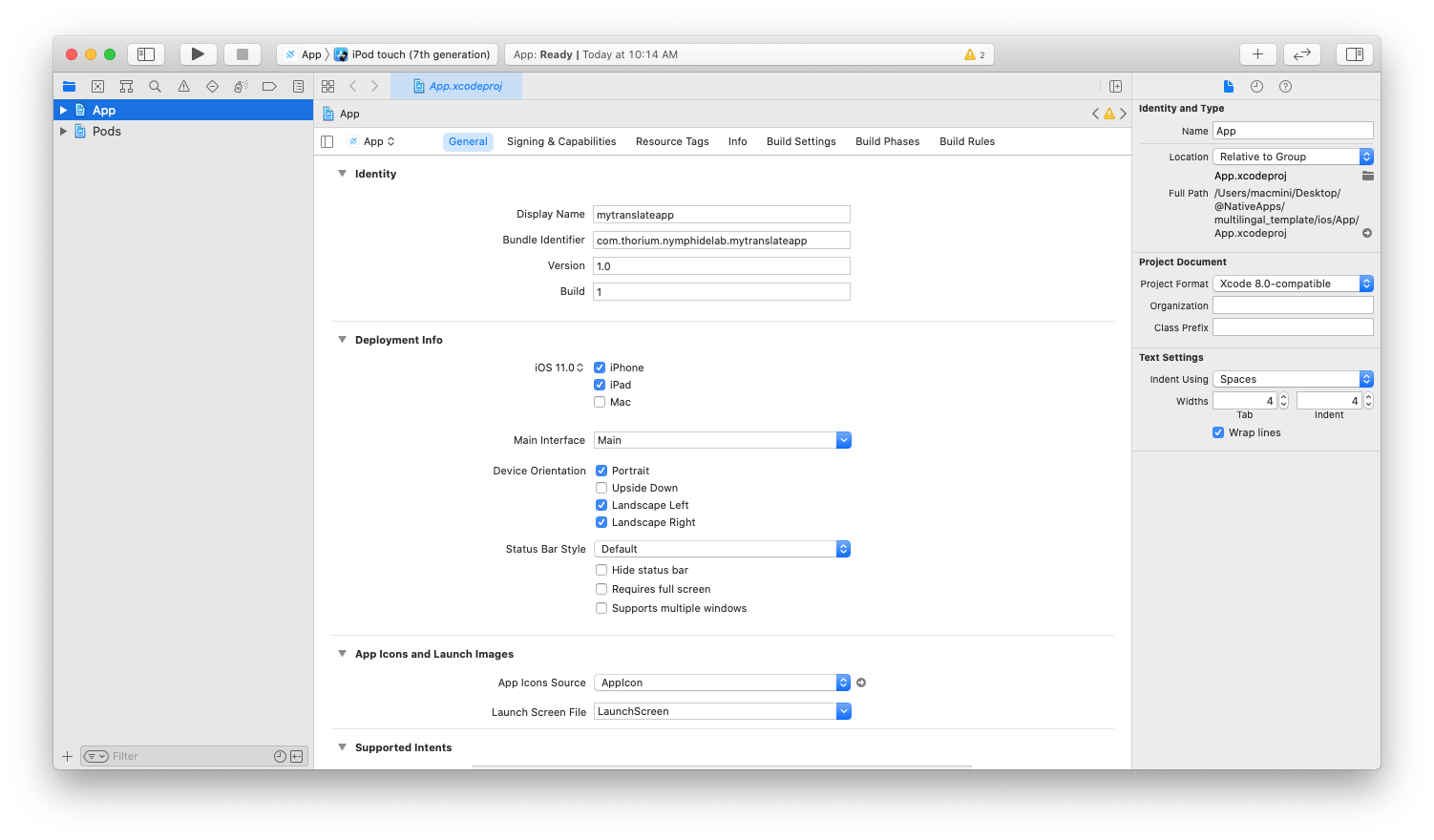Show the Source Control navigator
This screenshot has height=840, width=1434.
pyautogui.click(x=97, y=86)
